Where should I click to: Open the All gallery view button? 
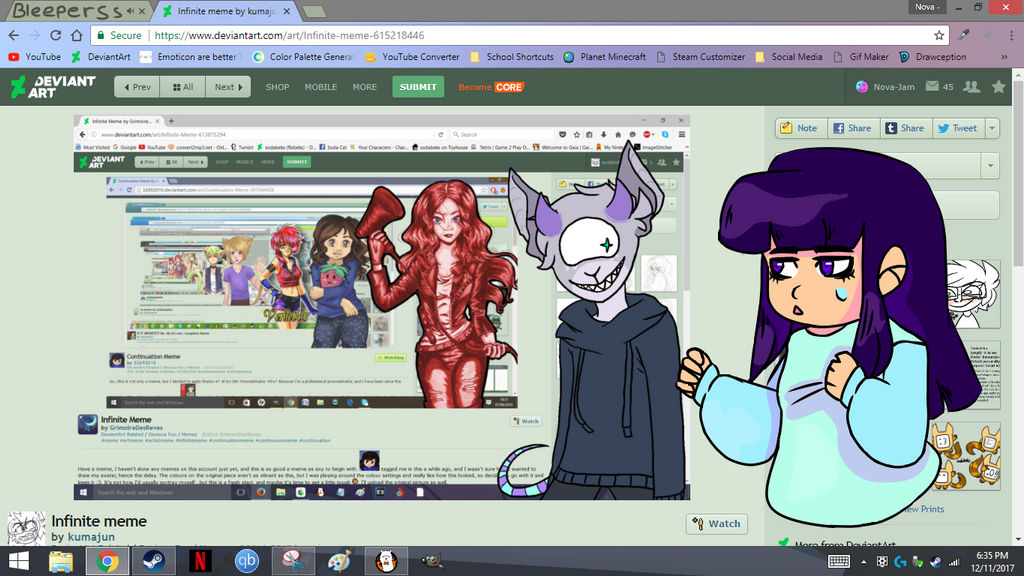pyautogui.click(x=183, y=87)
